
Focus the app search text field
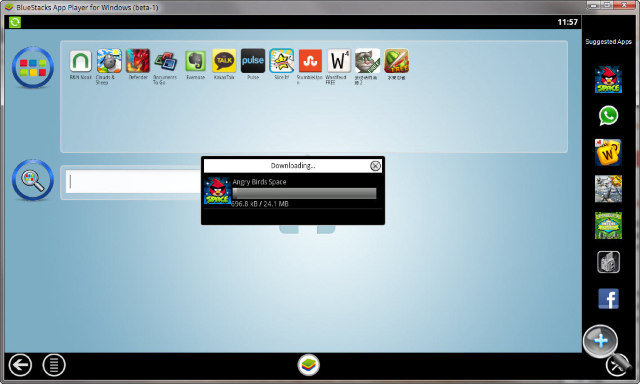133,181
